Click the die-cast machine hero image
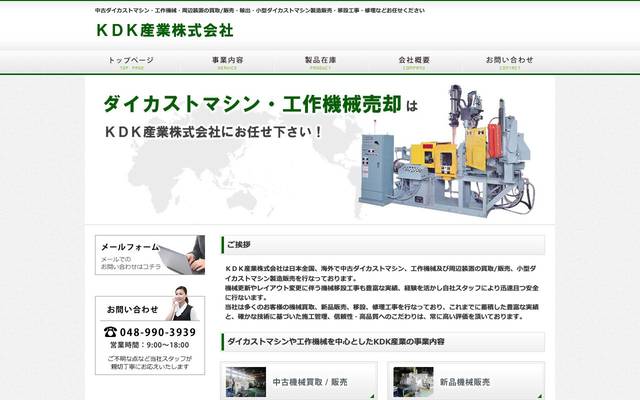The width and height of the screenshot is (640, 400). pyautogui.click(x=447, y=151)
